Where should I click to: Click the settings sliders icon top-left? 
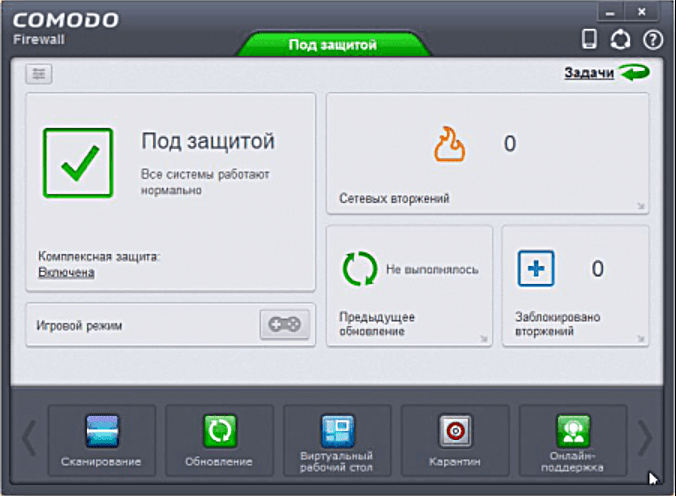point(39,74)
